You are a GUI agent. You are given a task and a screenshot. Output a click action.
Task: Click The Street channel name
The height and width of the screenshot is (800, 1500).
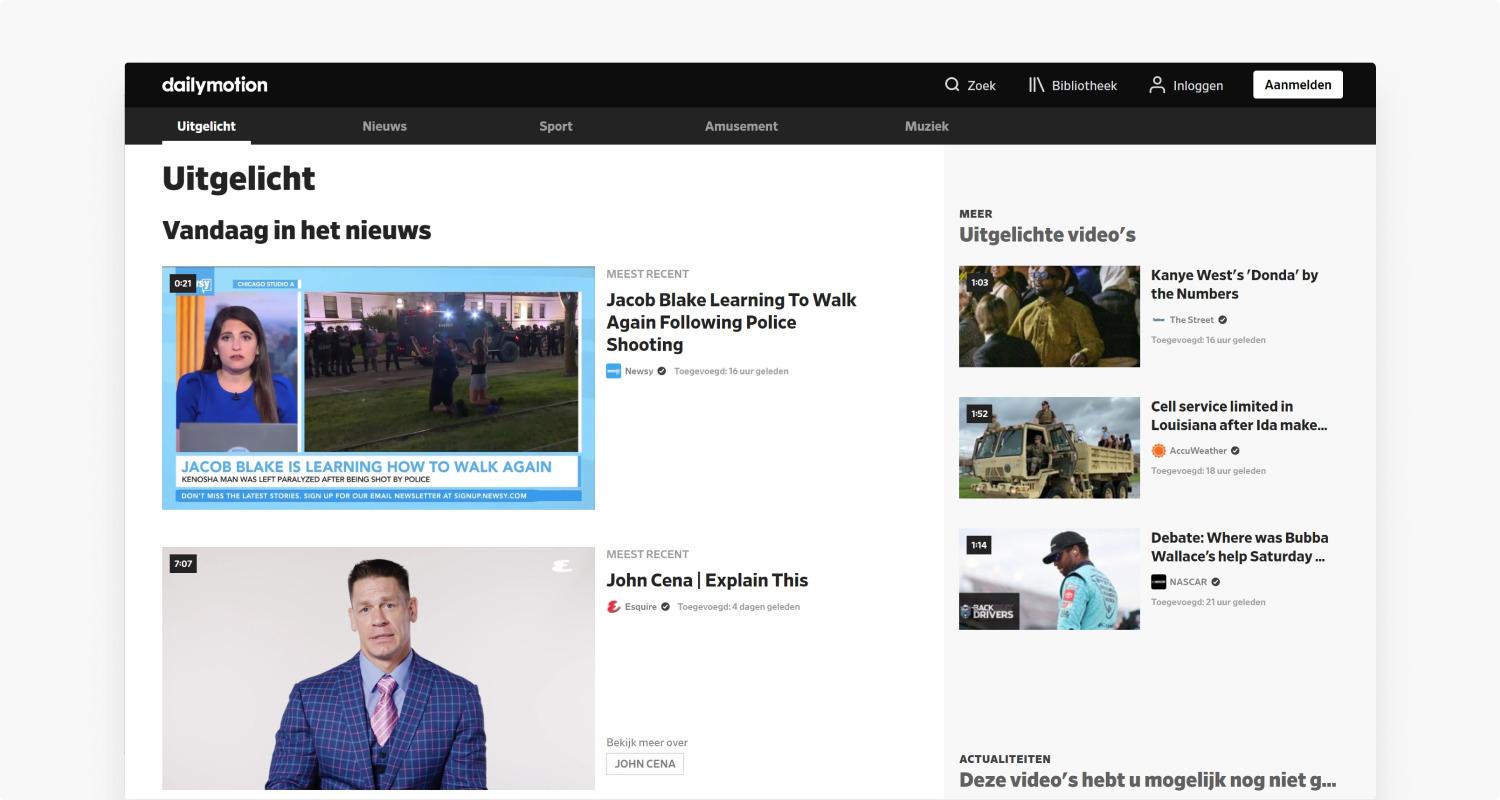[x=1192, y=320]
